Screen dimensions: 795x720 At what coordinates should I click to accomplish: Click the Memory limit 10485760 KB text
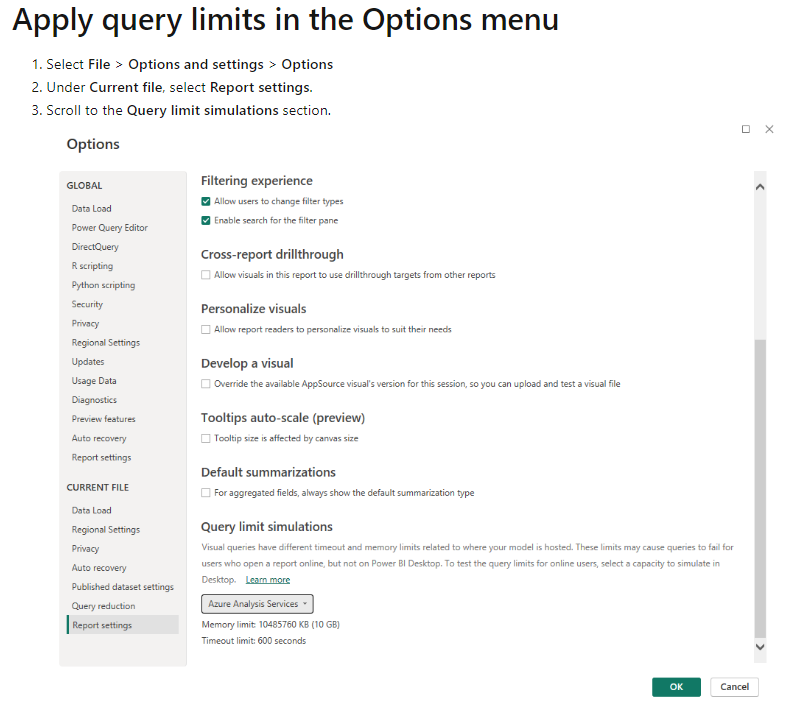point(270,625)
